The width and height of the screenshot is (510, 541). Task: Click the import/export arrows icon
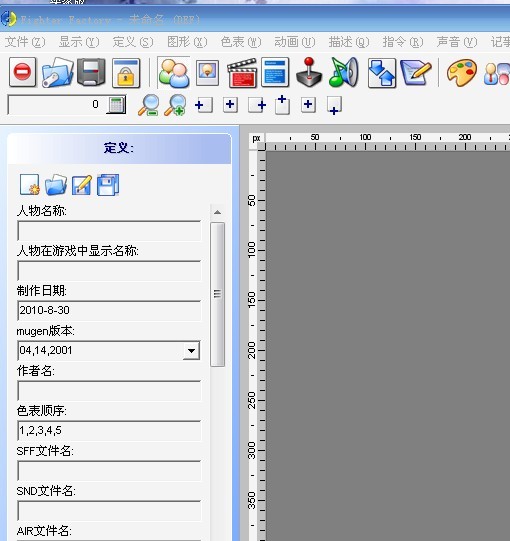click(382, 73)
